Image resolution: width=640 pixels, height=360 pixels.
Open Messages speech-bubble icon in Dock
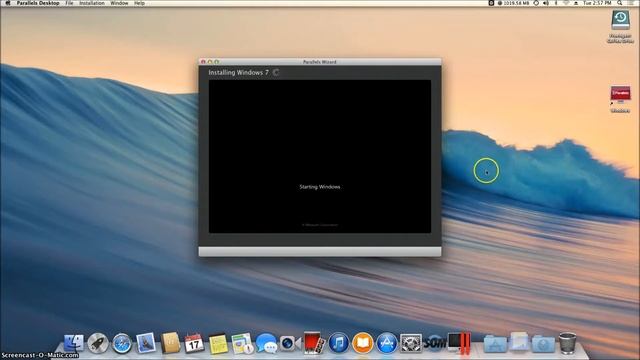[267, 343]
